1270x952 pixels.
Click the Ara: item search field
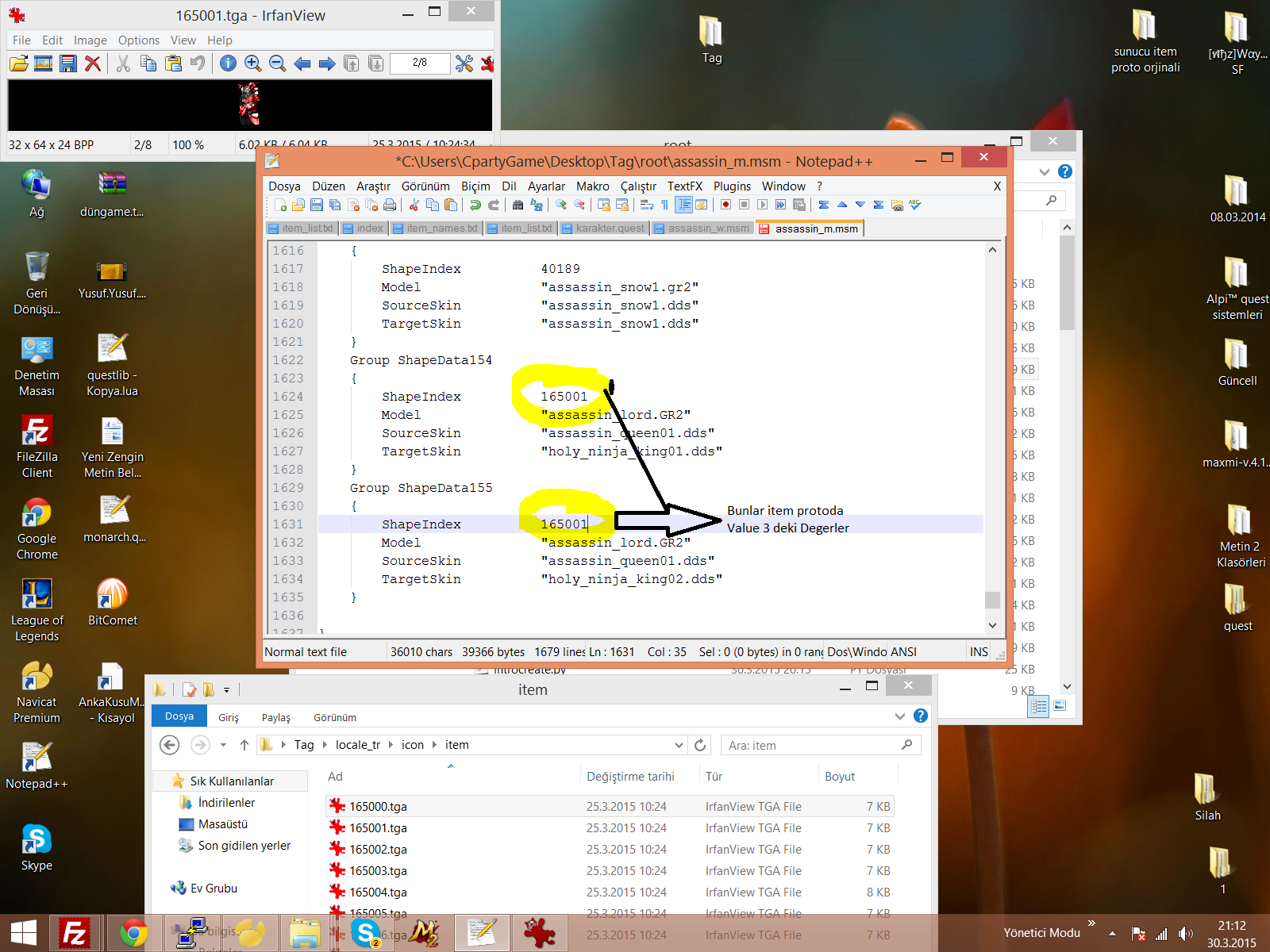coord(821,745)
